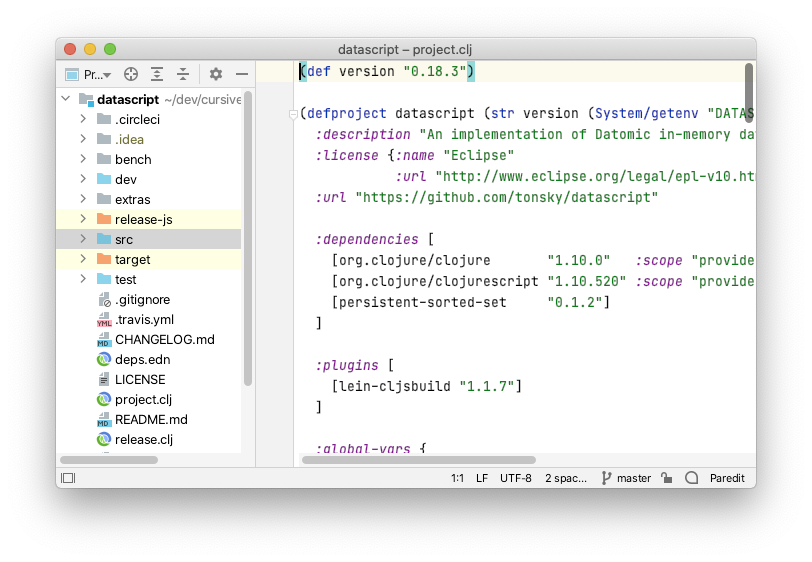812x562 pixels.
Task: Select the LICENSE file name
Action: [140, 380]
